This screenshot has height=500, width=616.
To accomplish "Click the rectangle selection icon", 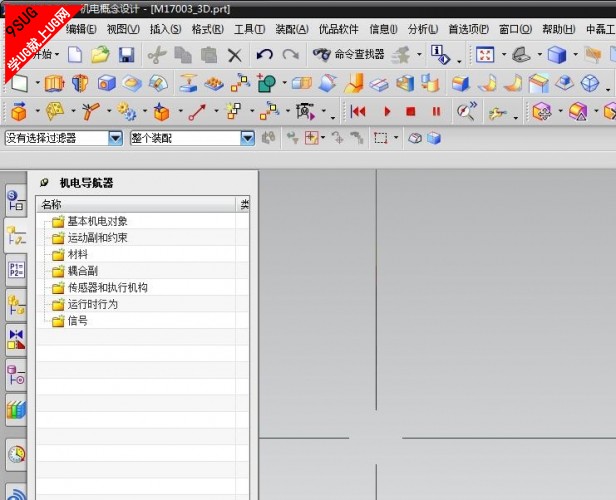I will pos(380,138).
